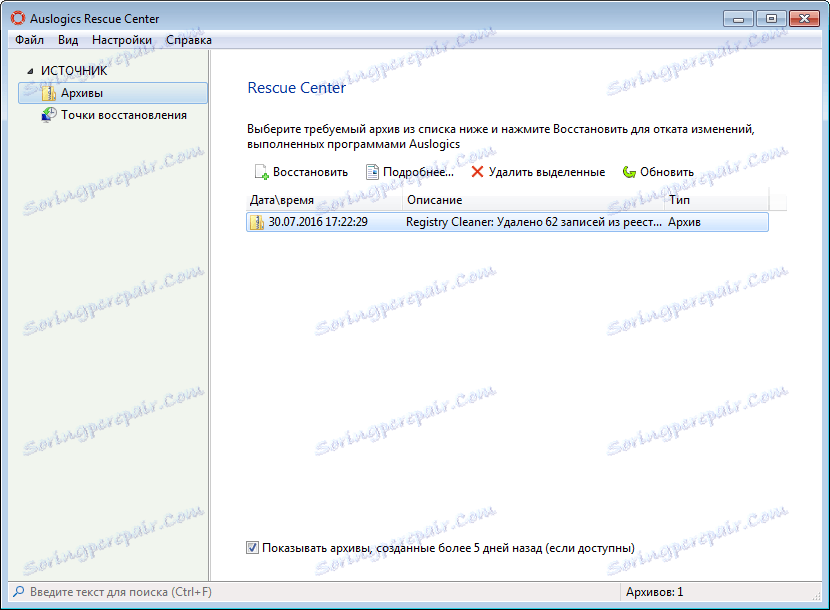This screenshot has height=610, width=830.
Task: Maximize the Rescue Center window
Action: pos(771,19)
